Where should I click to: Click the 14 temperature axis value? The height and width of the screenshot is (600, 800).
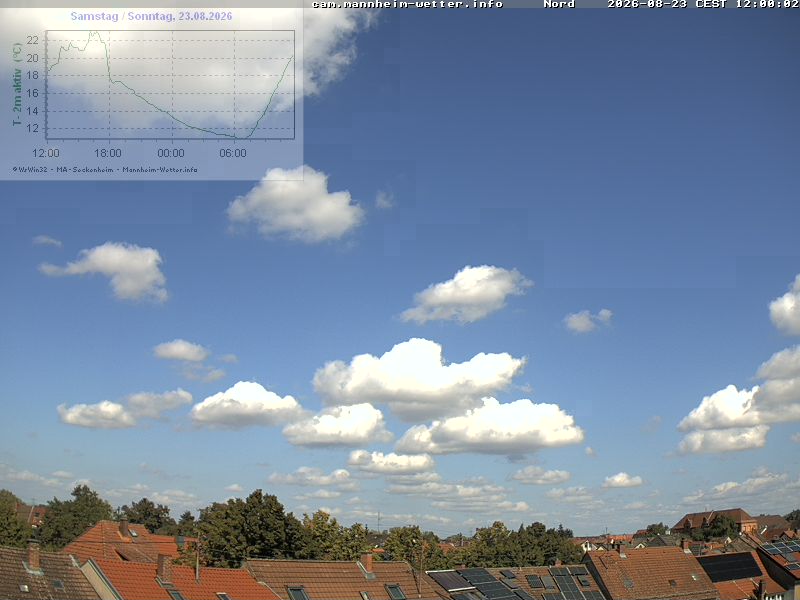coord(33,111)
